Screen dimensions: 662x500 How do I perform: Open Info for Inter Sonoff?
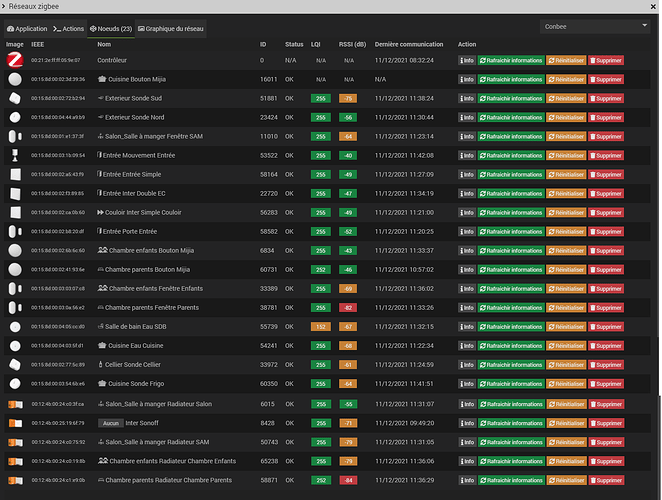(x=467, y=423)
